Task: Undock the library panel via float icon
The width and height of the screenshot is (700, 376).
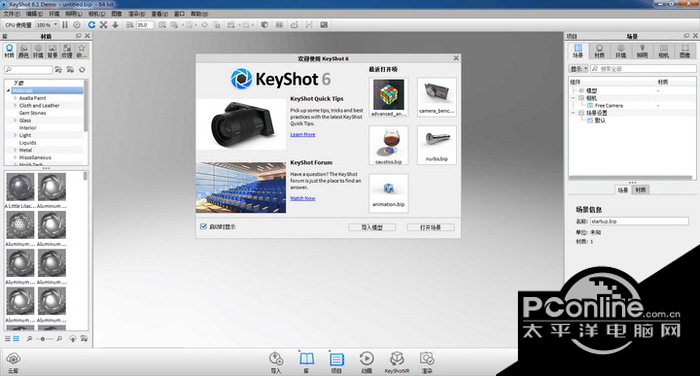Action: click(79, 36)
